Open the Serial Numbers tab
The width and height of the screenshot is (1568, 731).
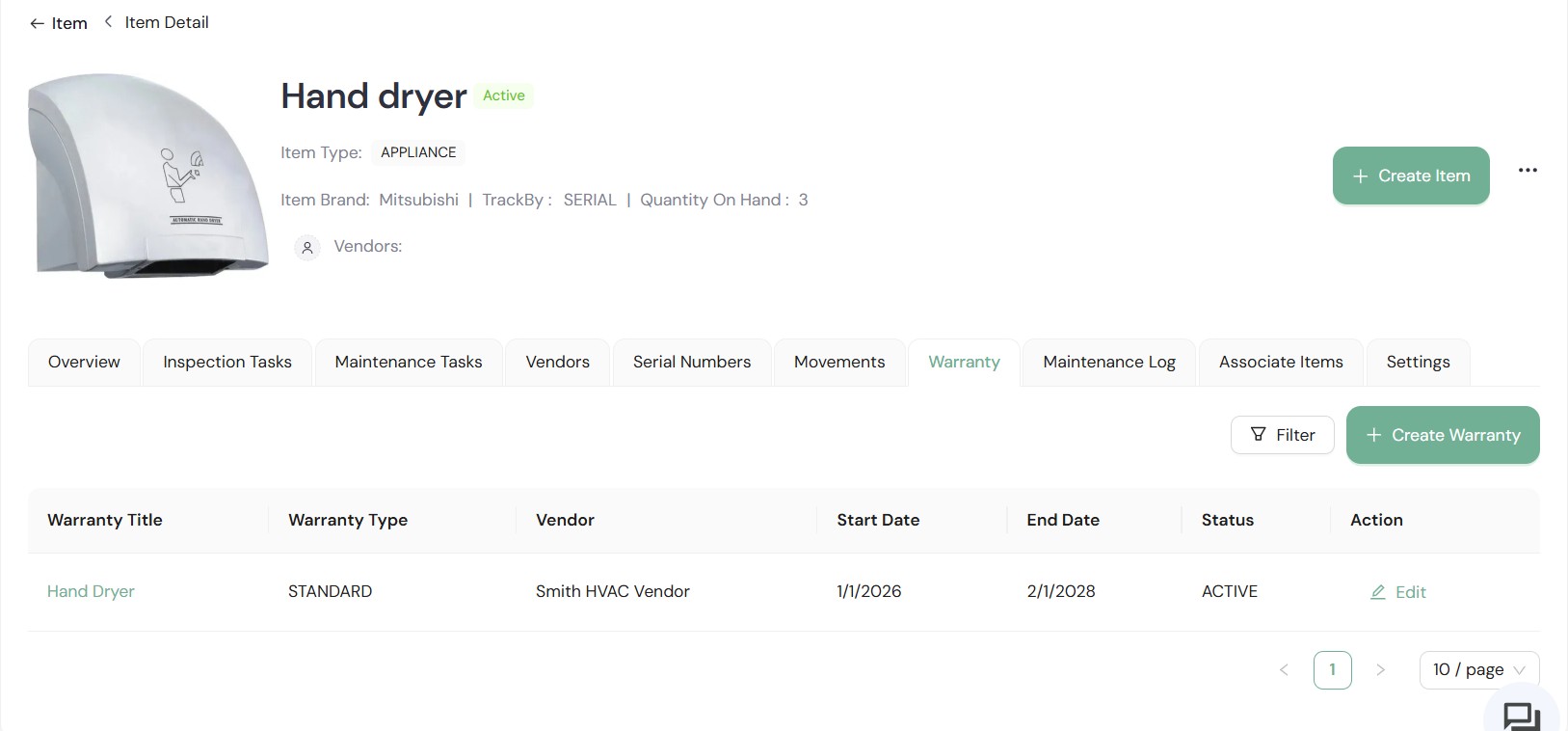pos(692,362)
